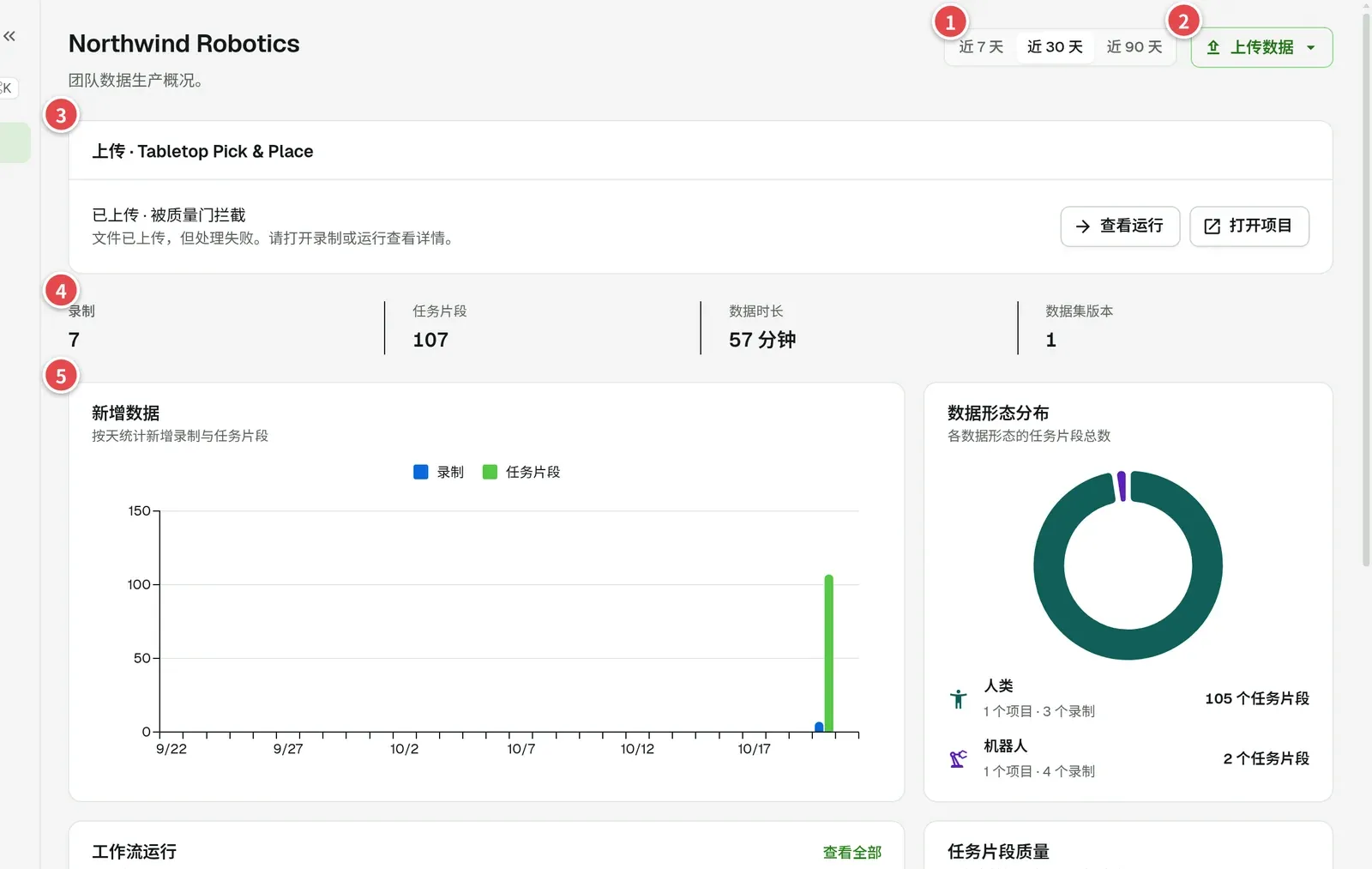Viewport: 1372px width, 869px height.
Task: Click the 57 分钟 duration value
Action: [x=762, y=341]
